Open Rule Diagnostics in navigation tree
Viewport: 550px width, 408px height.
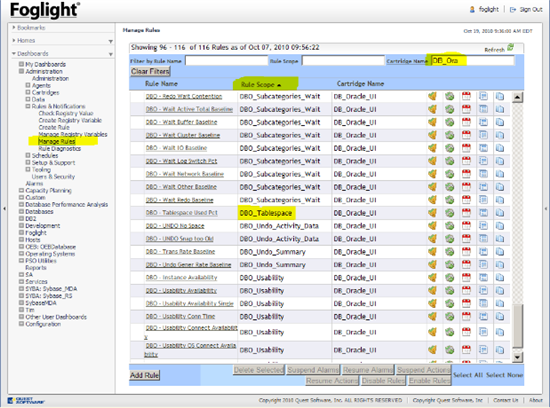pyautogui.click(x=60, y=148)
